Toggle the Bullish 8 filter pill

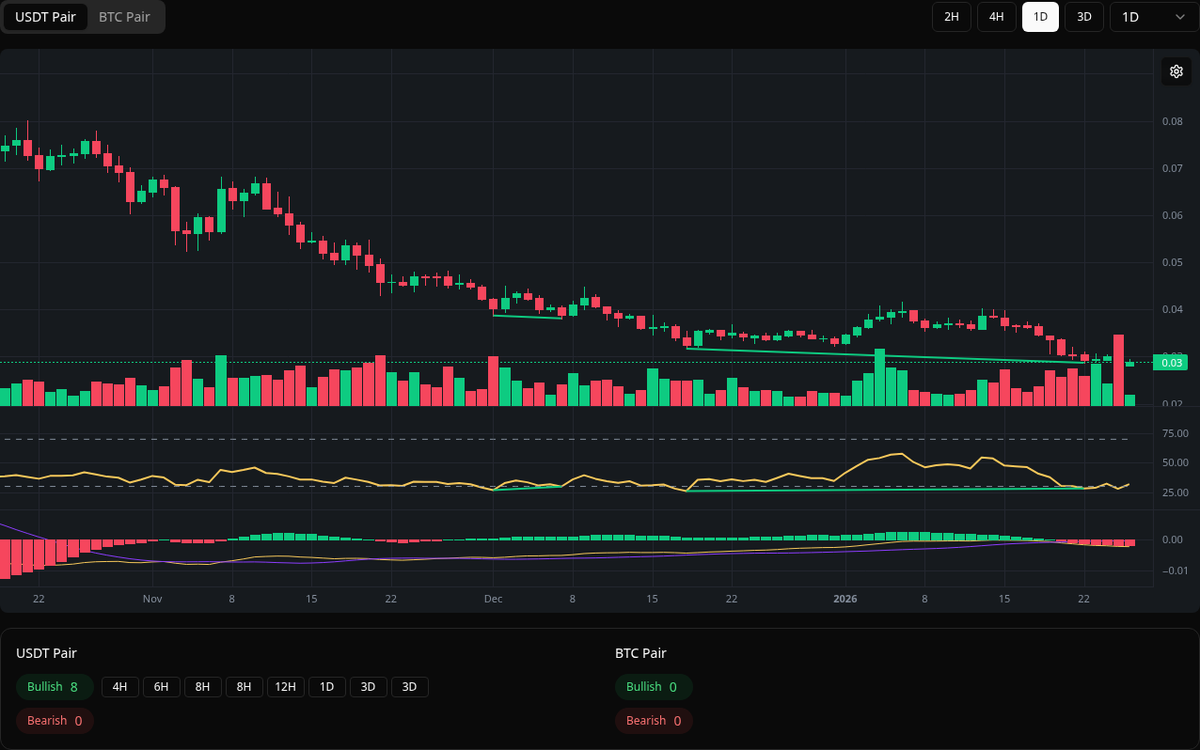pyautogui.click(x=54, y=687)
